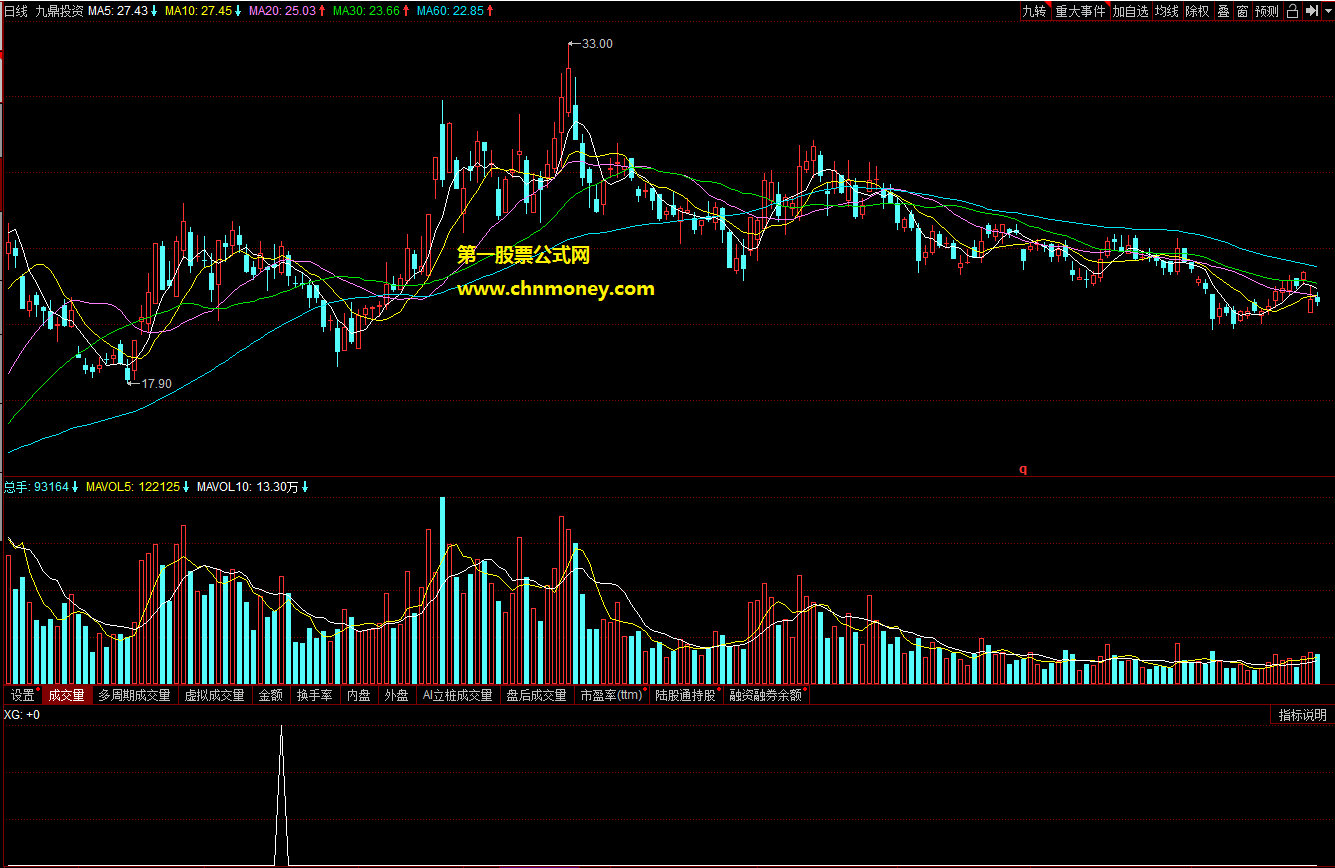Open the 盘后成交量 tab
This screenshot has height=868, width=1335.
pyautogui.click(x=537, y=695)
